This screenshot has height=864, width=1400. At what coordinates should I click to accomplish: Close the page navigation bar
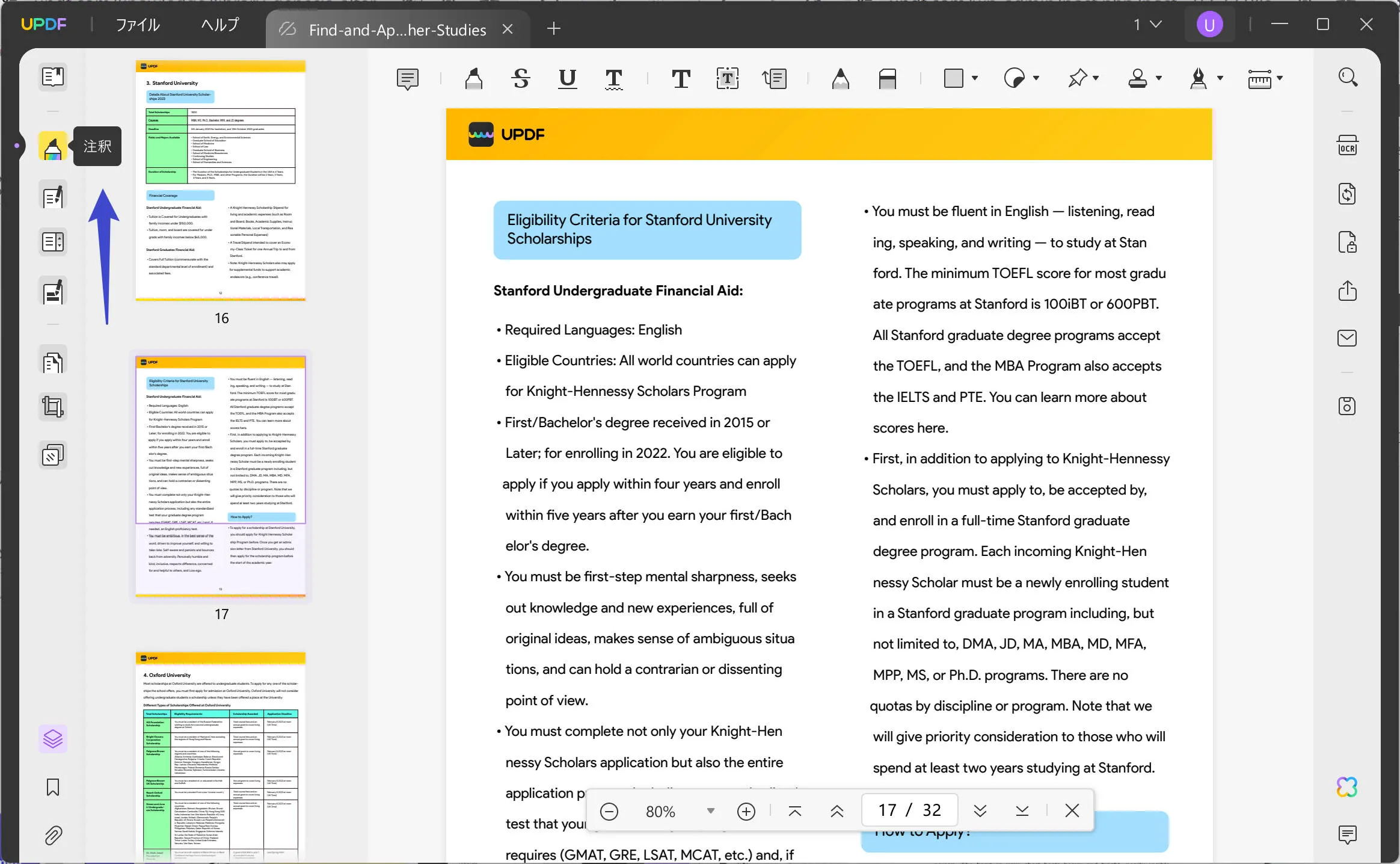pyautogui.click(x=1072, y=811)
